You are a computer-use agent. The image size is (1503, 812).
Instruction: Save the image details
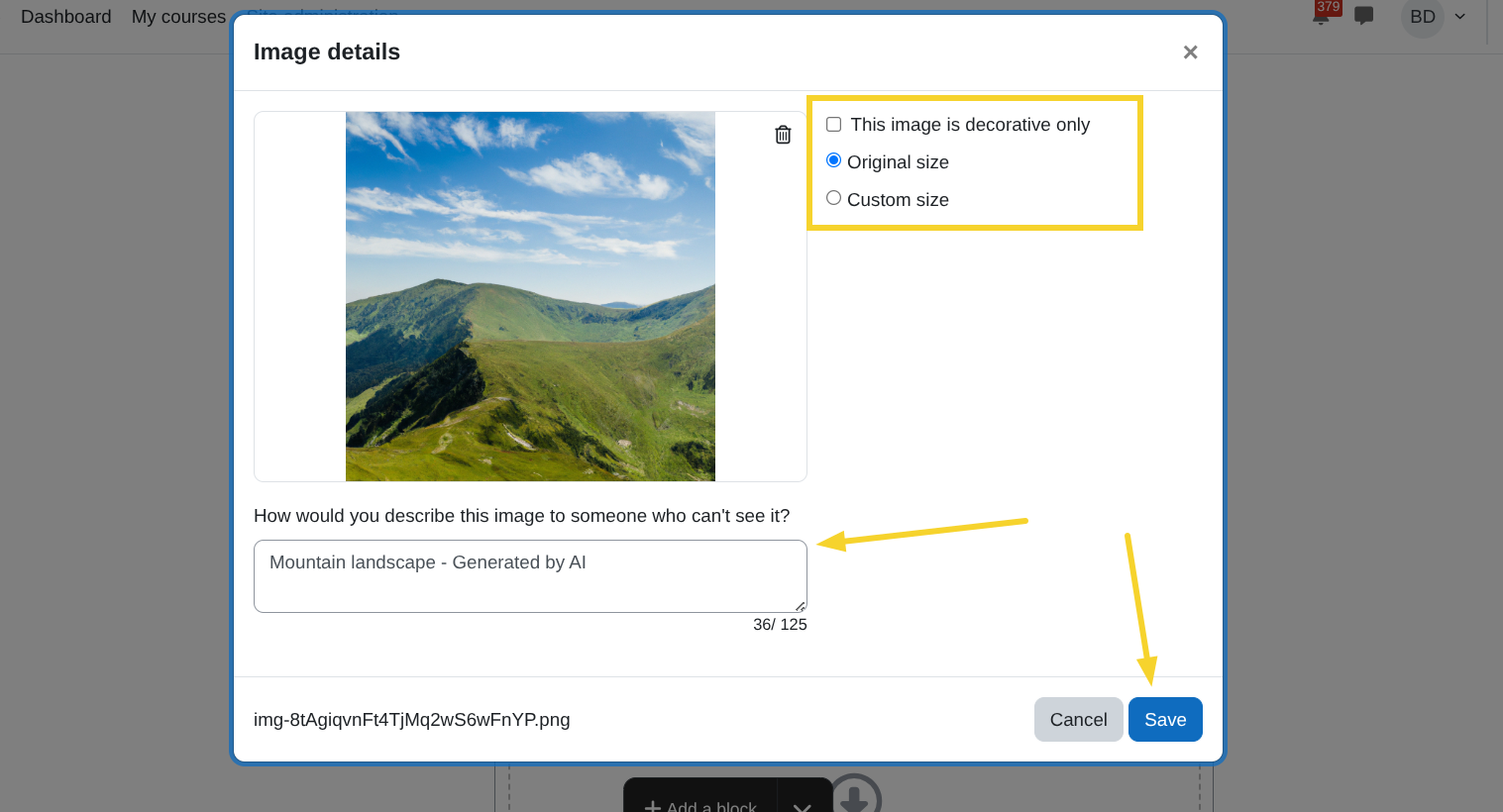[x=1164, y=720]
